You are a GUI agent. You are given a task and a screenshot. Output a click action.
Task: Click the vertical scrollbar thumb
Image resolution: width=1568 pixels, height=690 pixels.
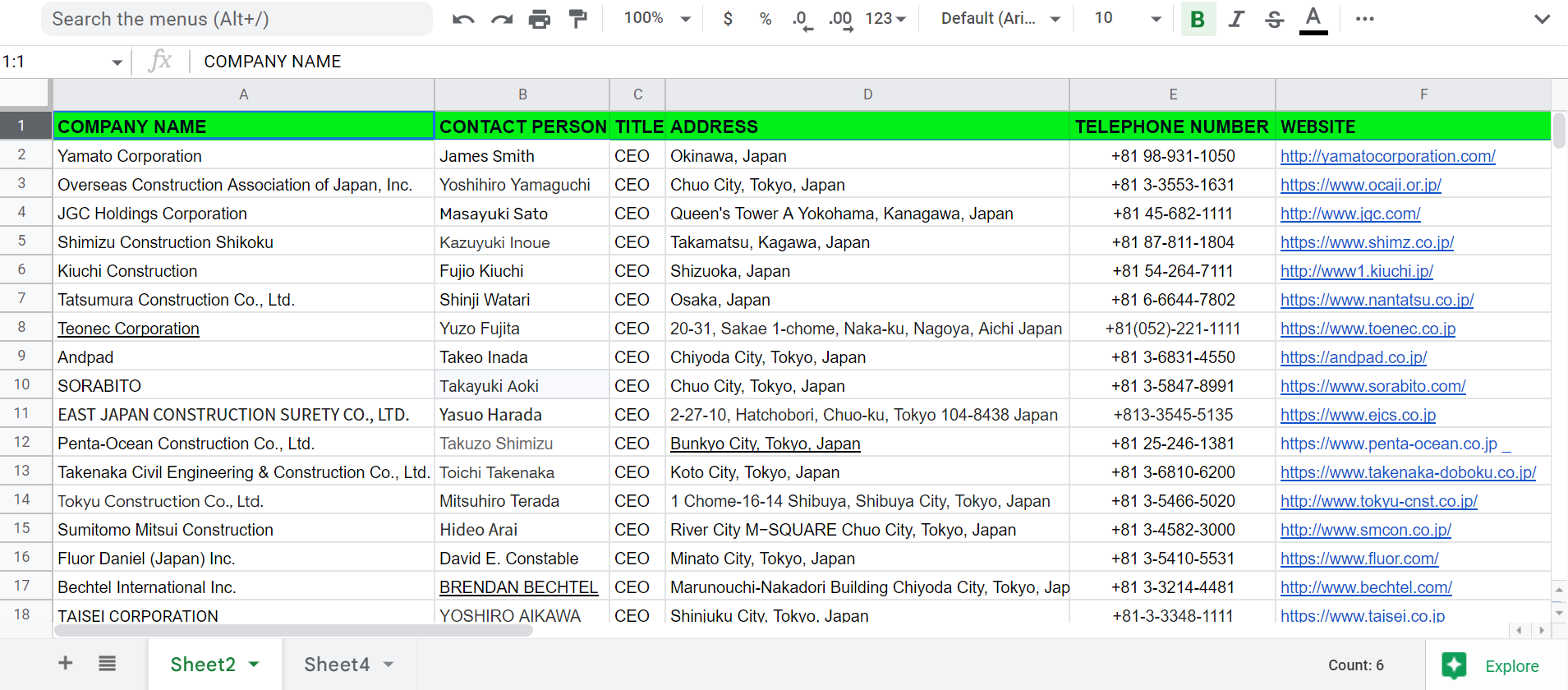tap(1559, 131)
